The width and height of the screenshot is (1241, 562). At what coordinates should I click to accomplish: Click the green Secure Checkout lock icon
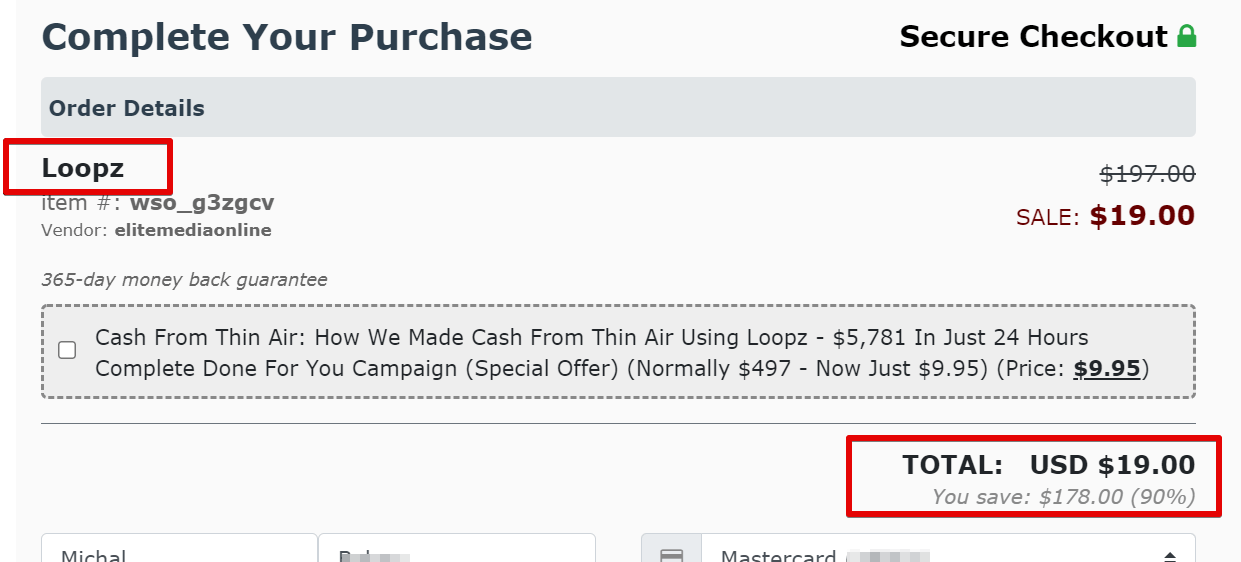[x=1186, y=37]
